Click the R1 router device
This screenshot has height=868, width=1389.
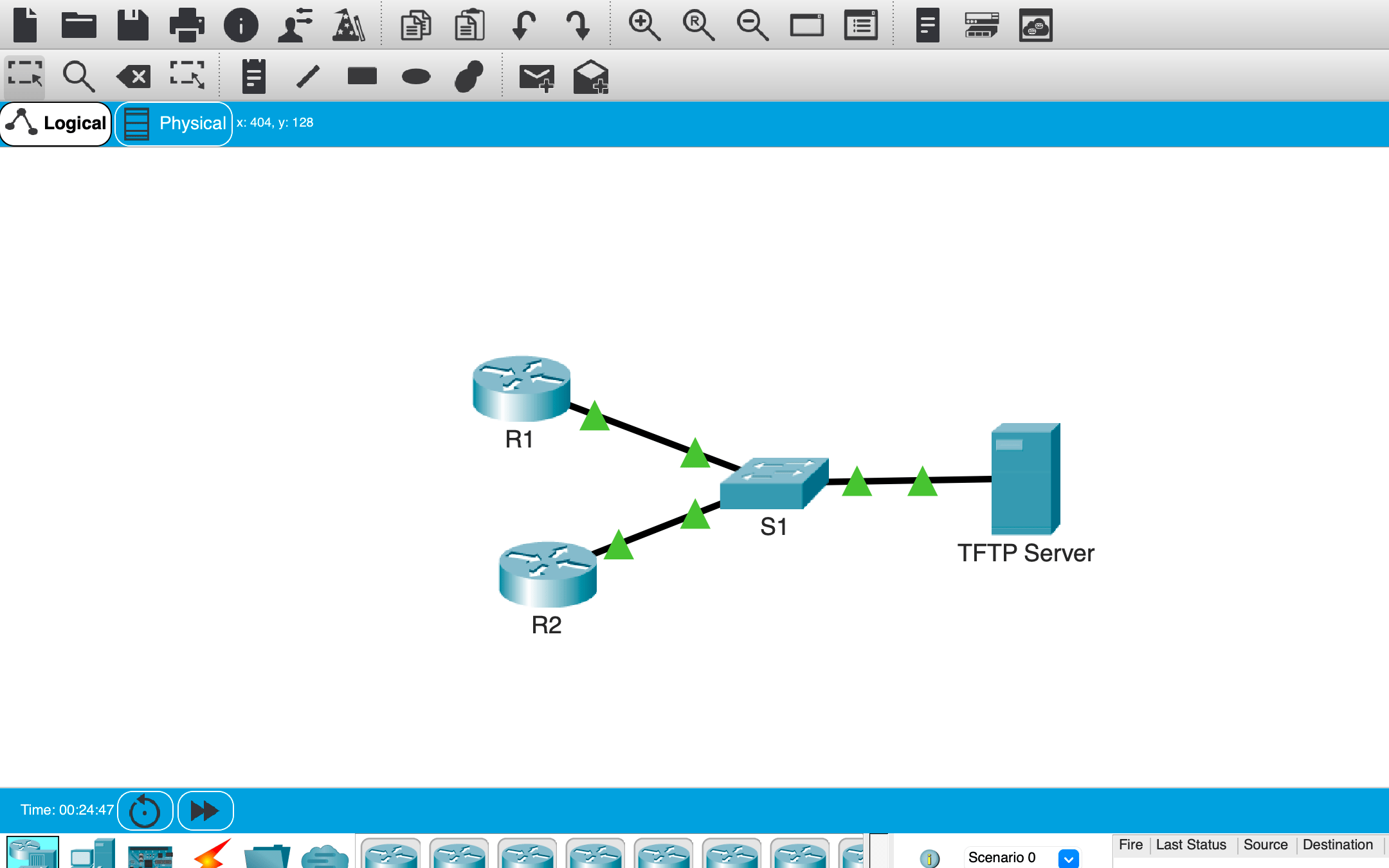click(521, 388)
